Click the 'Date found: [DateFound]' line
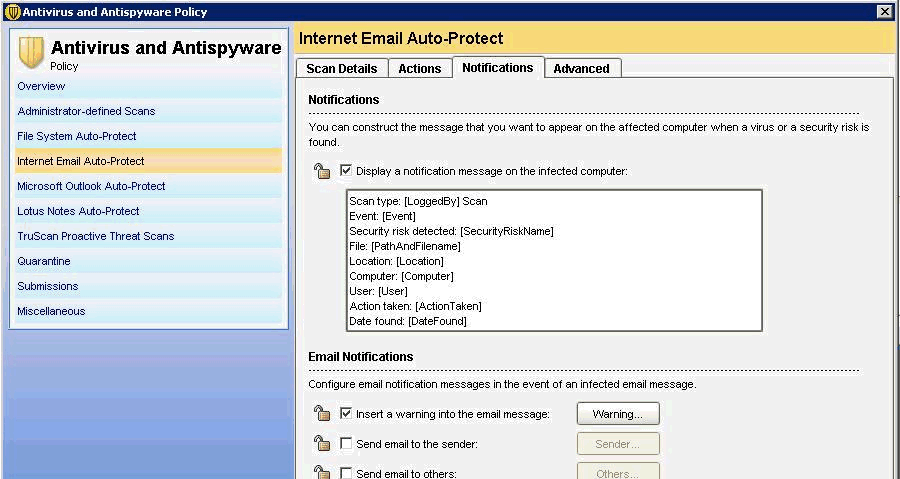The image size is (900, 479). pos(408,321)
